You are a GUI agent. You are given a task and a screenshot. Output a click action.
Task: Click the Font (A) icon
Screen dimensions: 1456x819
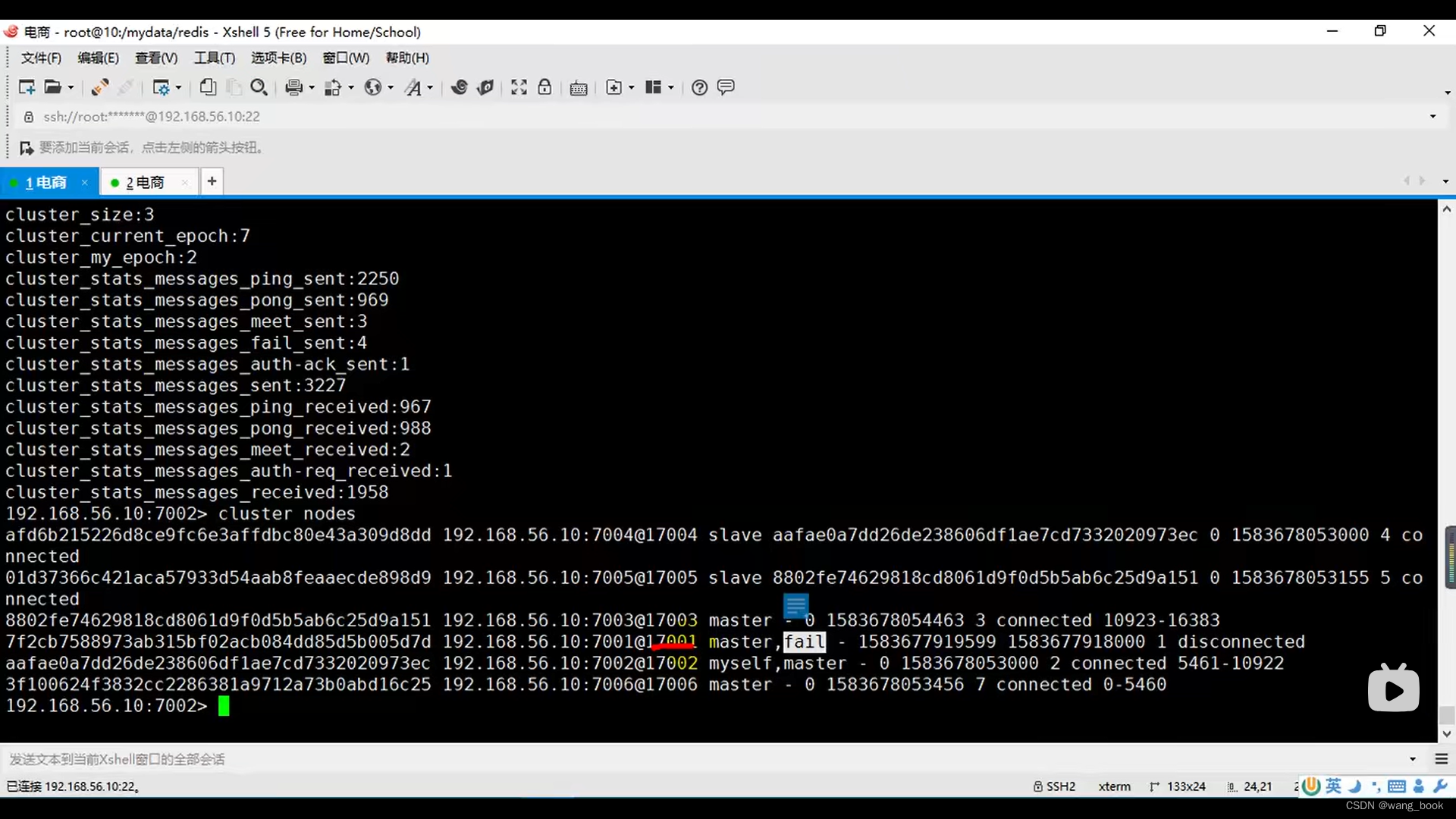[x=413, y=87]
